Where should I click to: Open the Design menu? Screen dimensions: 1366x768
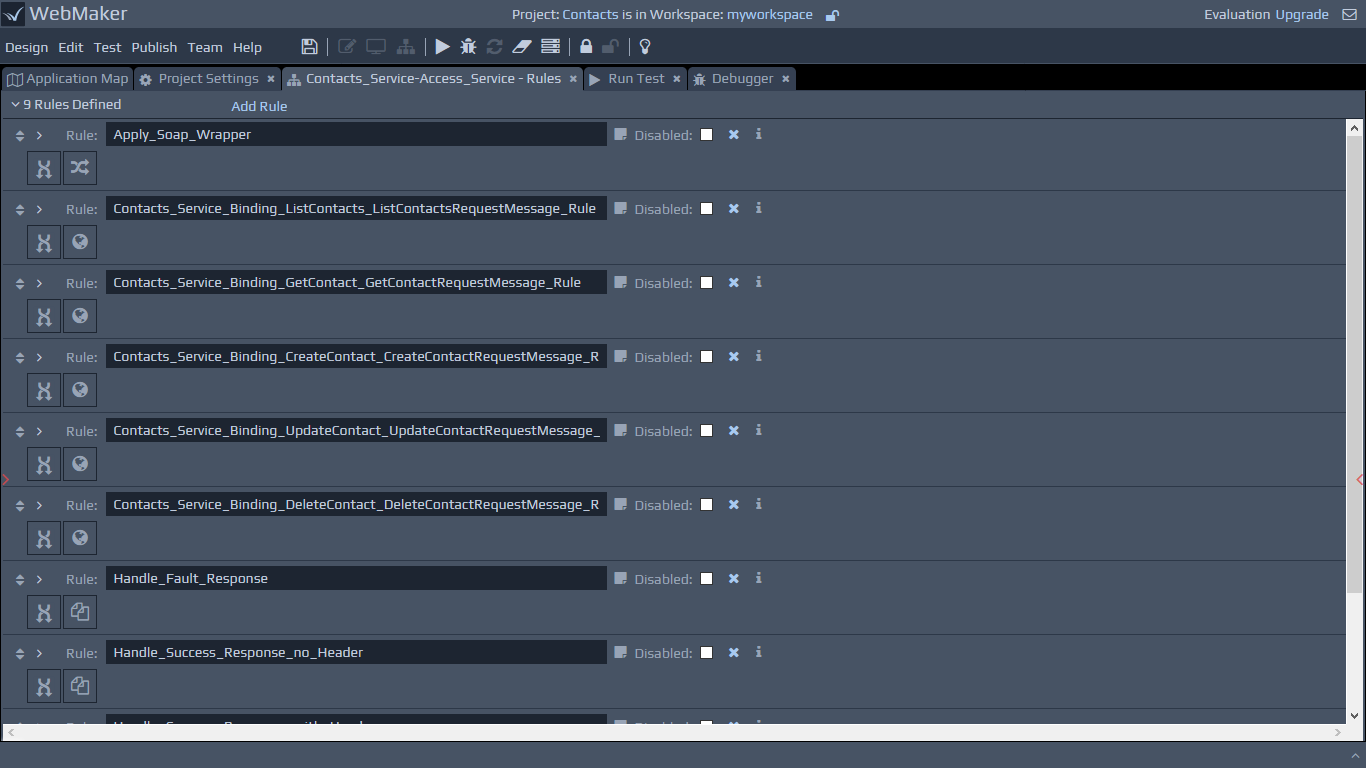coord(27,47)
